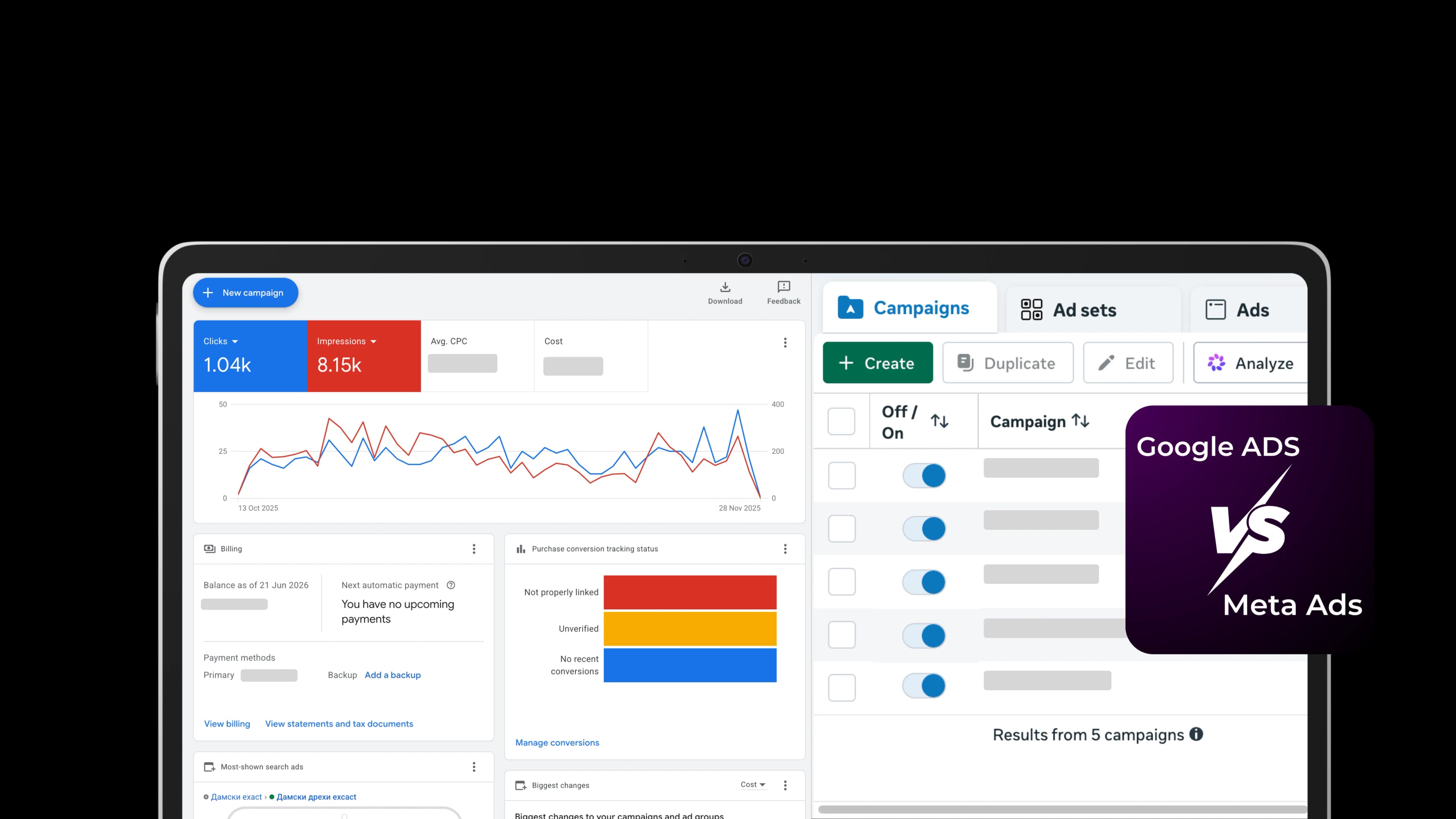Click the Results from 5 campaigns text
Screen dimensions: 1456x819
click(1088, 735)
